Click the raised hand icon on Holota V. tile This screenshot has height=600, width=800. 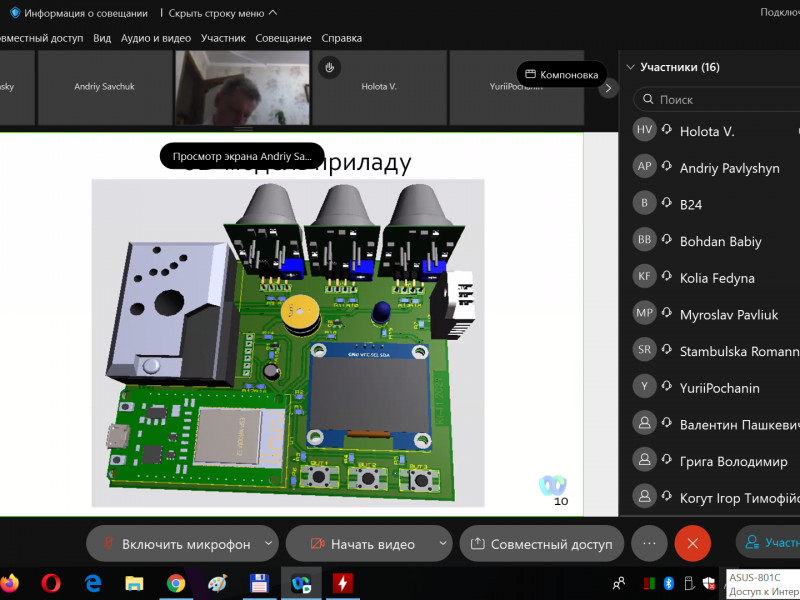click(x=329, y=67)
